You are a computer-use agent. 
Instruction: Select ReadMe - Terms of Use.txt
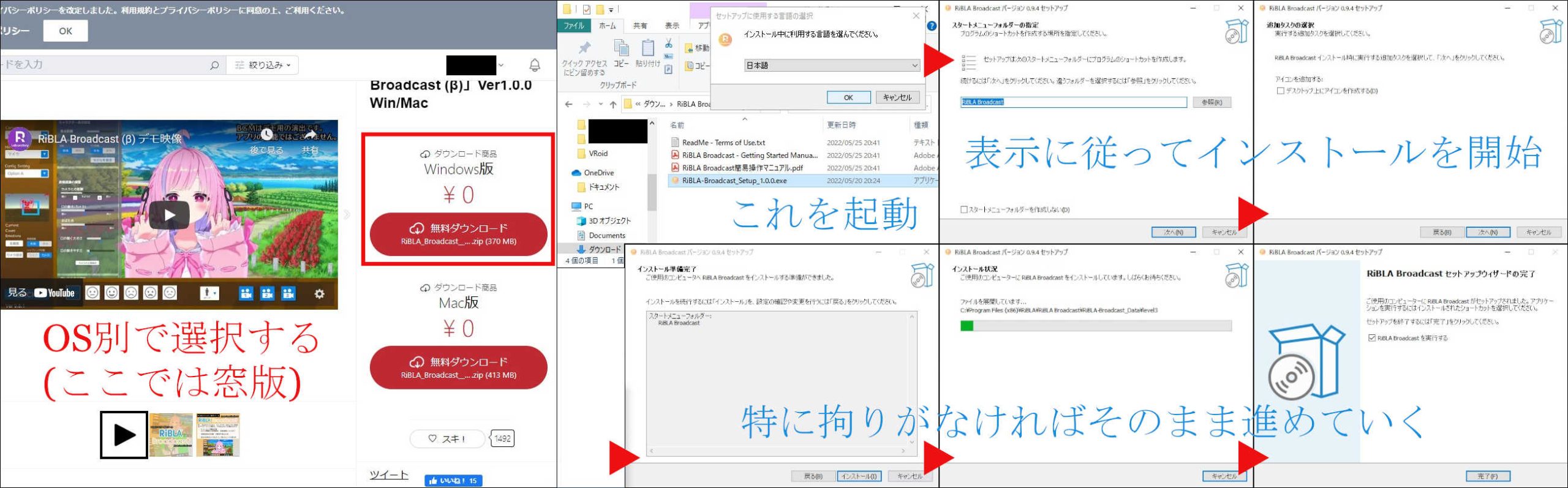(x=723, y=142)
